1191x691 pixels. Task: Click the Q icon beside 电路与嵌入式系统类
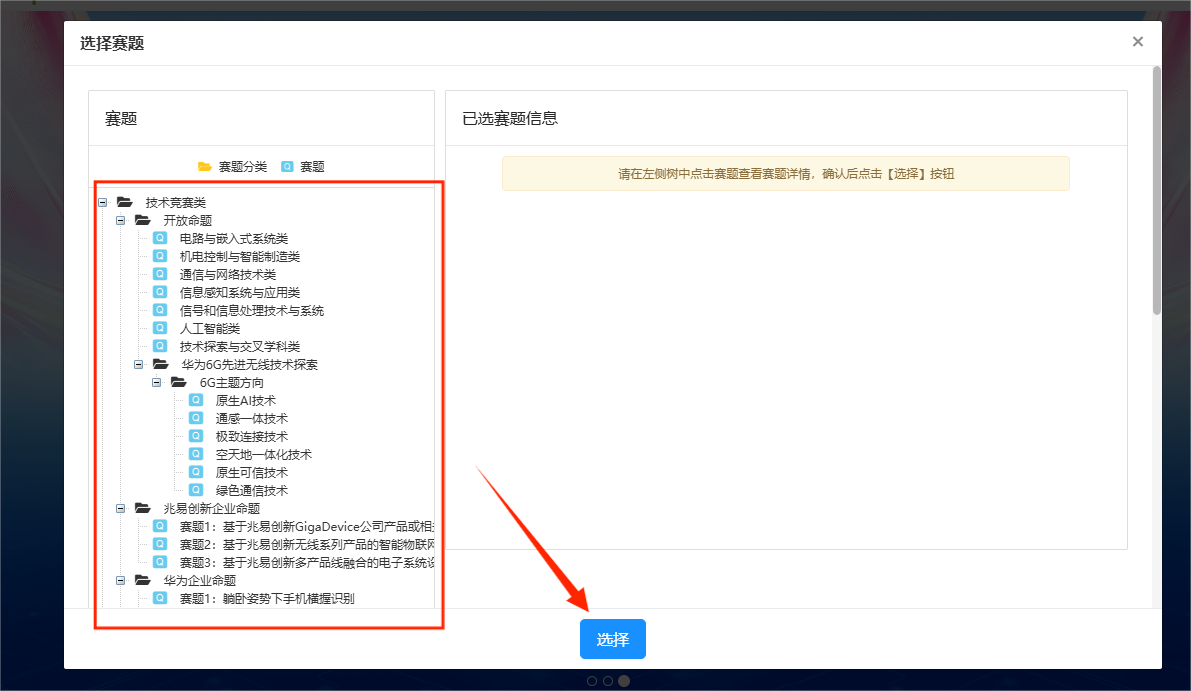coord(160,238)
